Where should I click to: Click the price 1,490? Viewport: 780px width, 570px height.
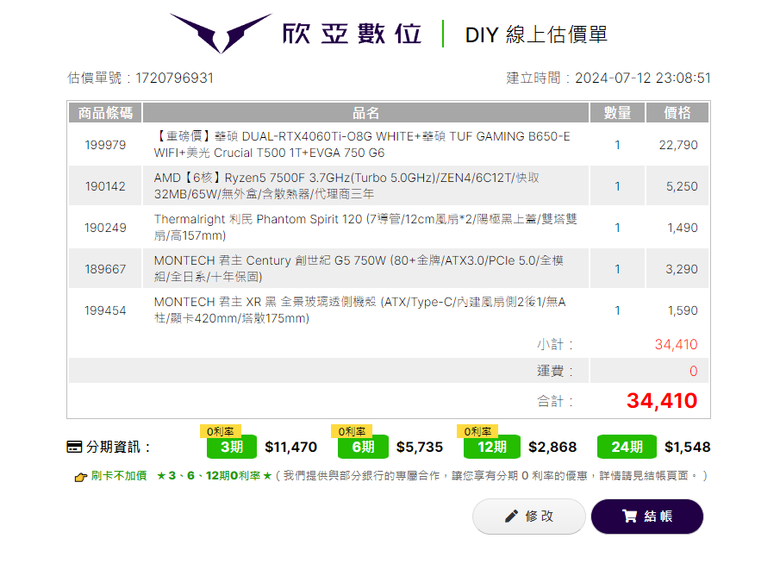pos(682,228)
